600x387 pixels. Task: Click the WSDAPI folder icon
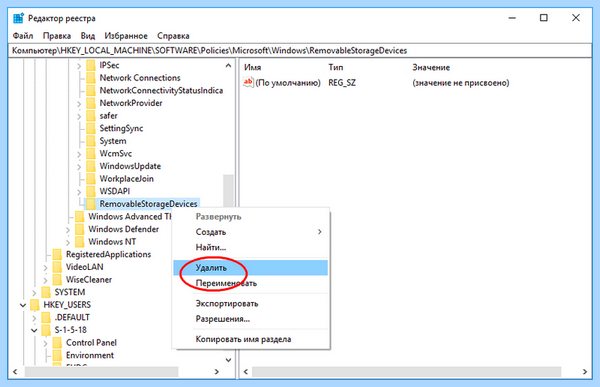pyautogui.click(x=91, y=191)
